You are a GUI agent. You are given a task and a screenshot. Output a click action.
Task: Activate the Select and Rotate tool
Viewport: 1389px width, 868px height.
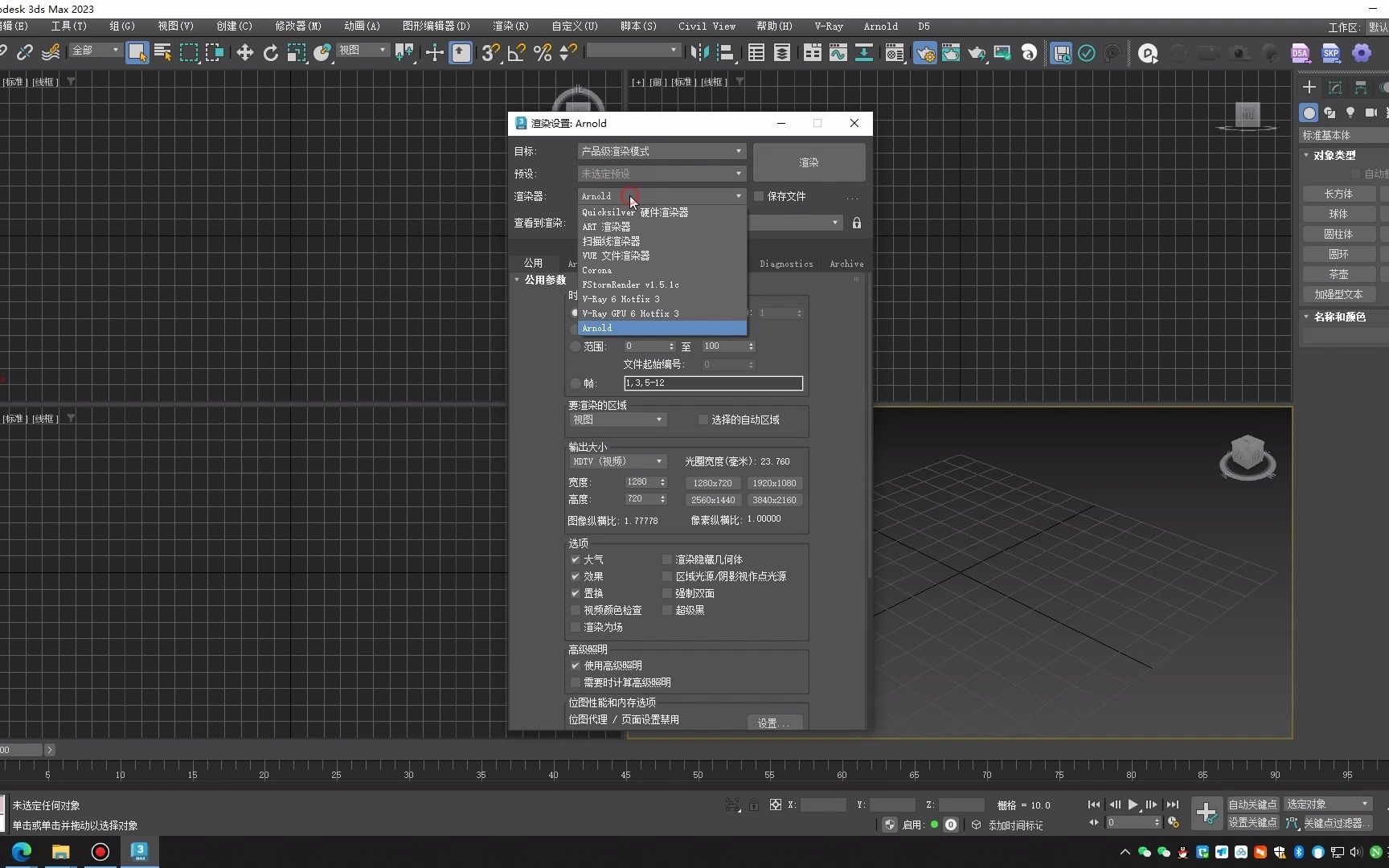[270, 53]
